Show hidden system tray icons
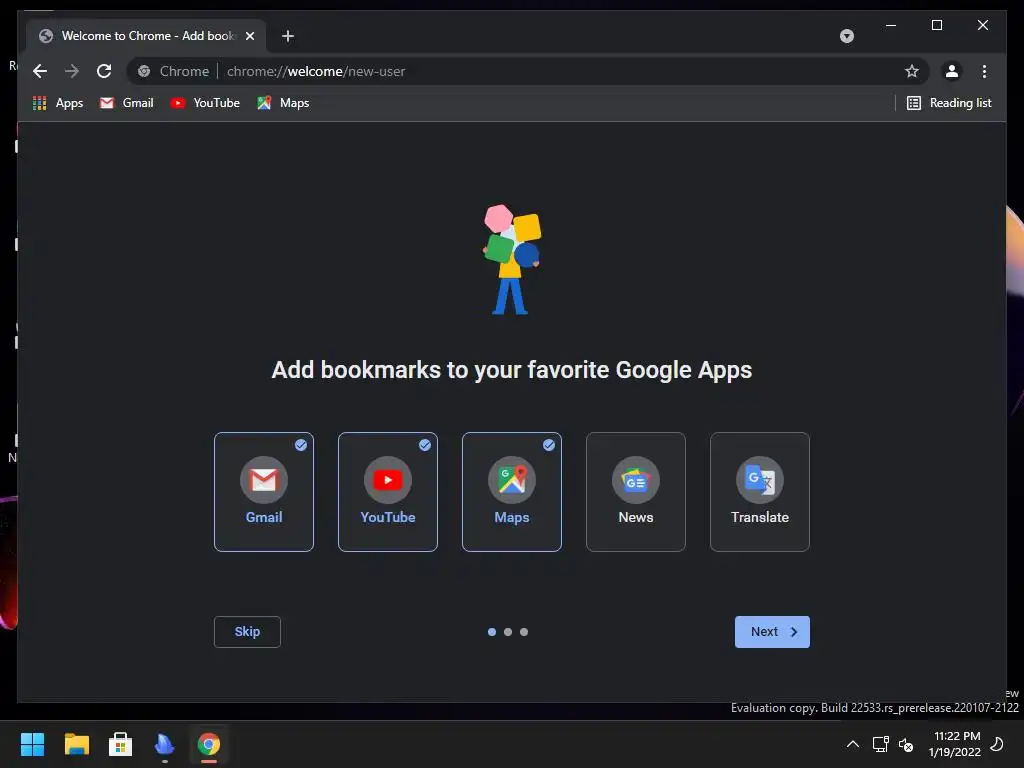 pos(853,744)
